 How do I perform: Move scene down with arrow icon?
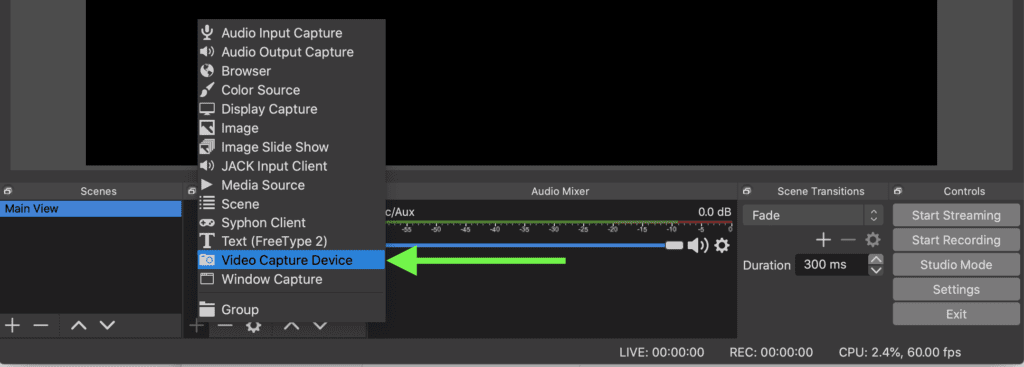pos(106,325)
